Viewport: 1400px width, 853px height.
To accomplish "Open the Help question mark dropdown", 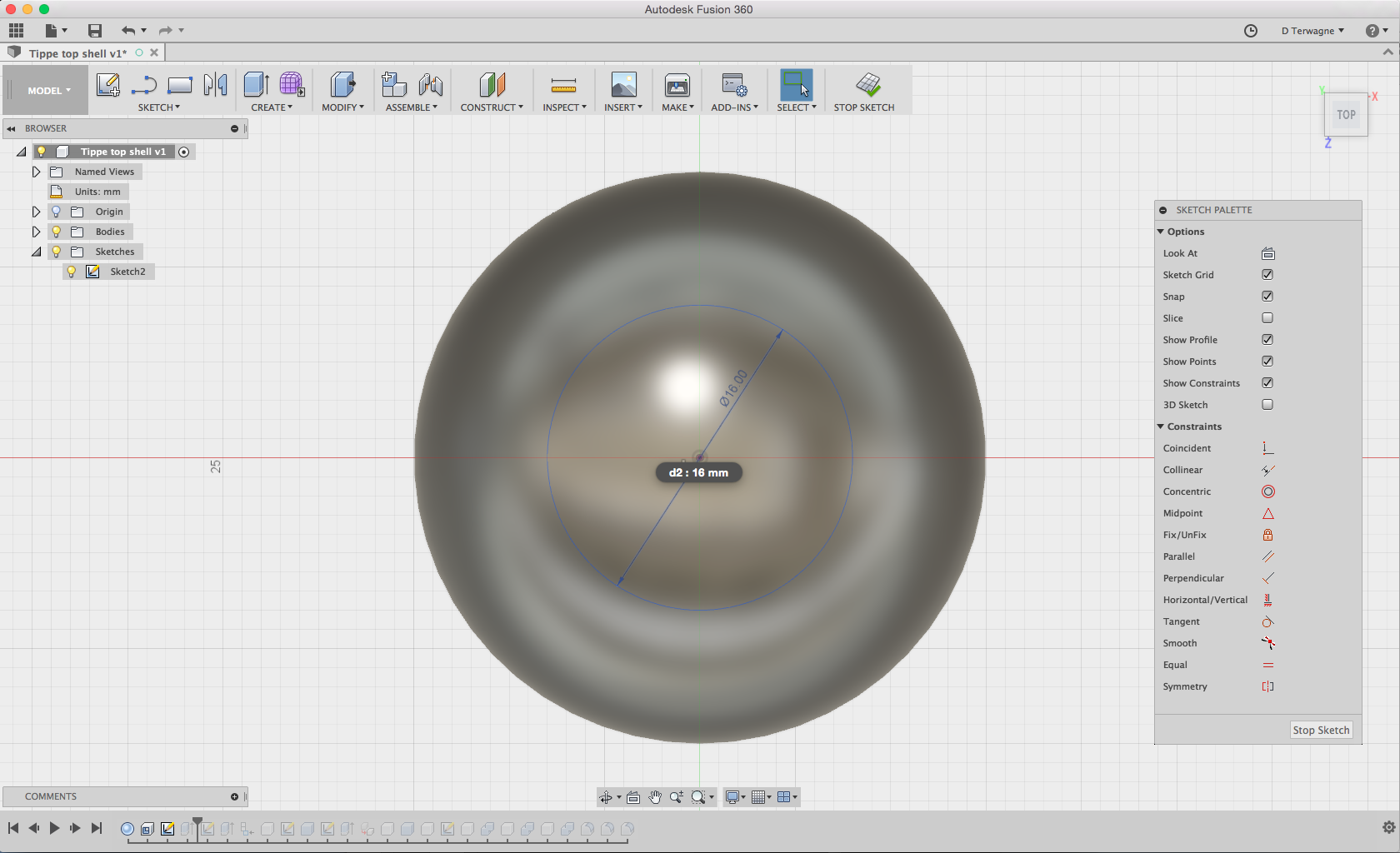I will point(1377,31).
